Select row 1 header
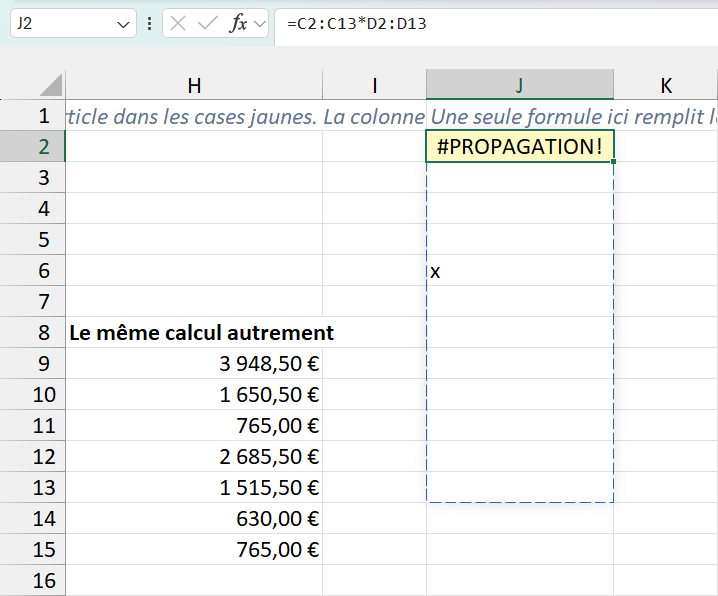Viewport: 718px width, 596px height. pos(33,115)
